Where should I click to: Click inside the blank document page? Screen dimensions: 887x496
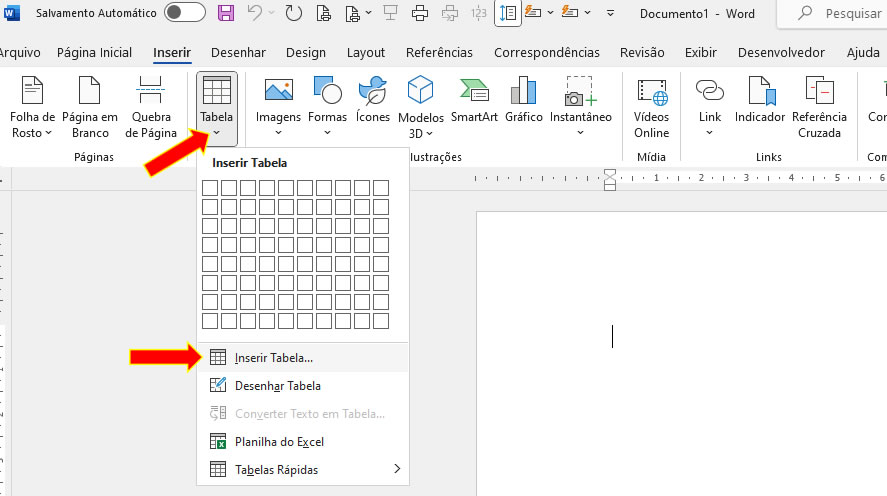pyautogui.click(x=682, y=354)
